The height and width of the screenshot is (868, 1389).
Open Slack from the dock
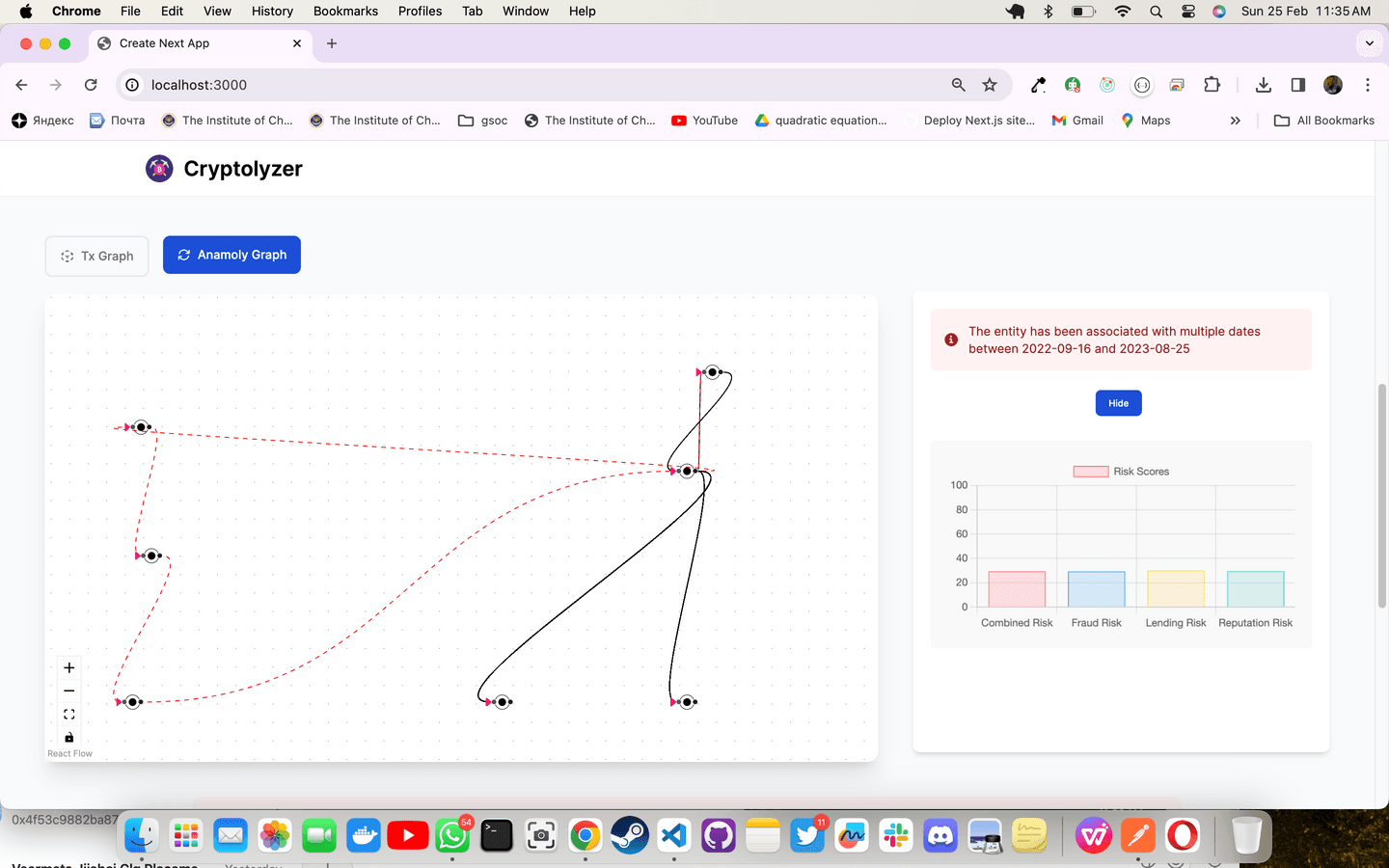[896, 835]
